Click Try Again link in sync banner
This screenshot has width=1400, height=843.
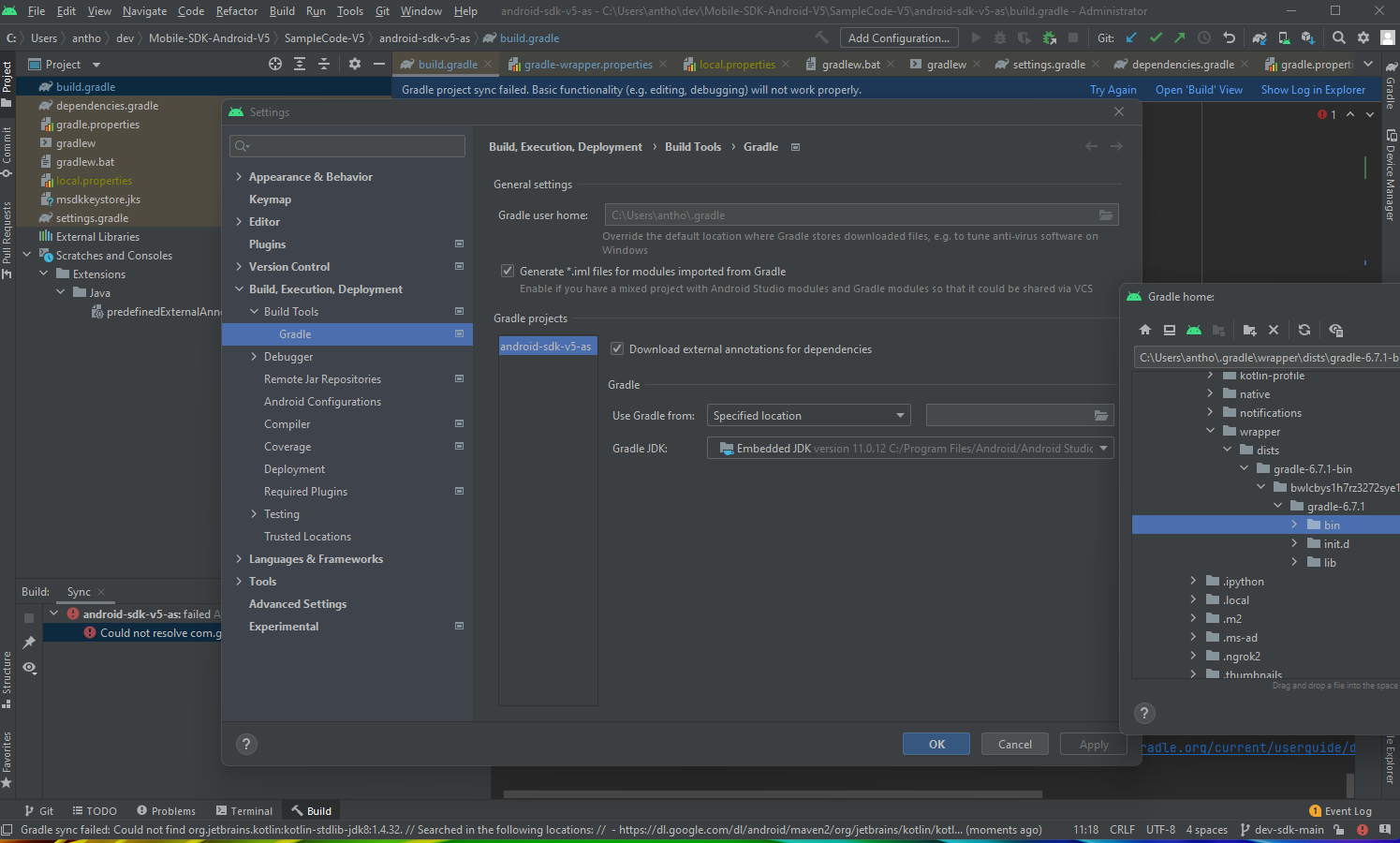(x=1113, y=90)
